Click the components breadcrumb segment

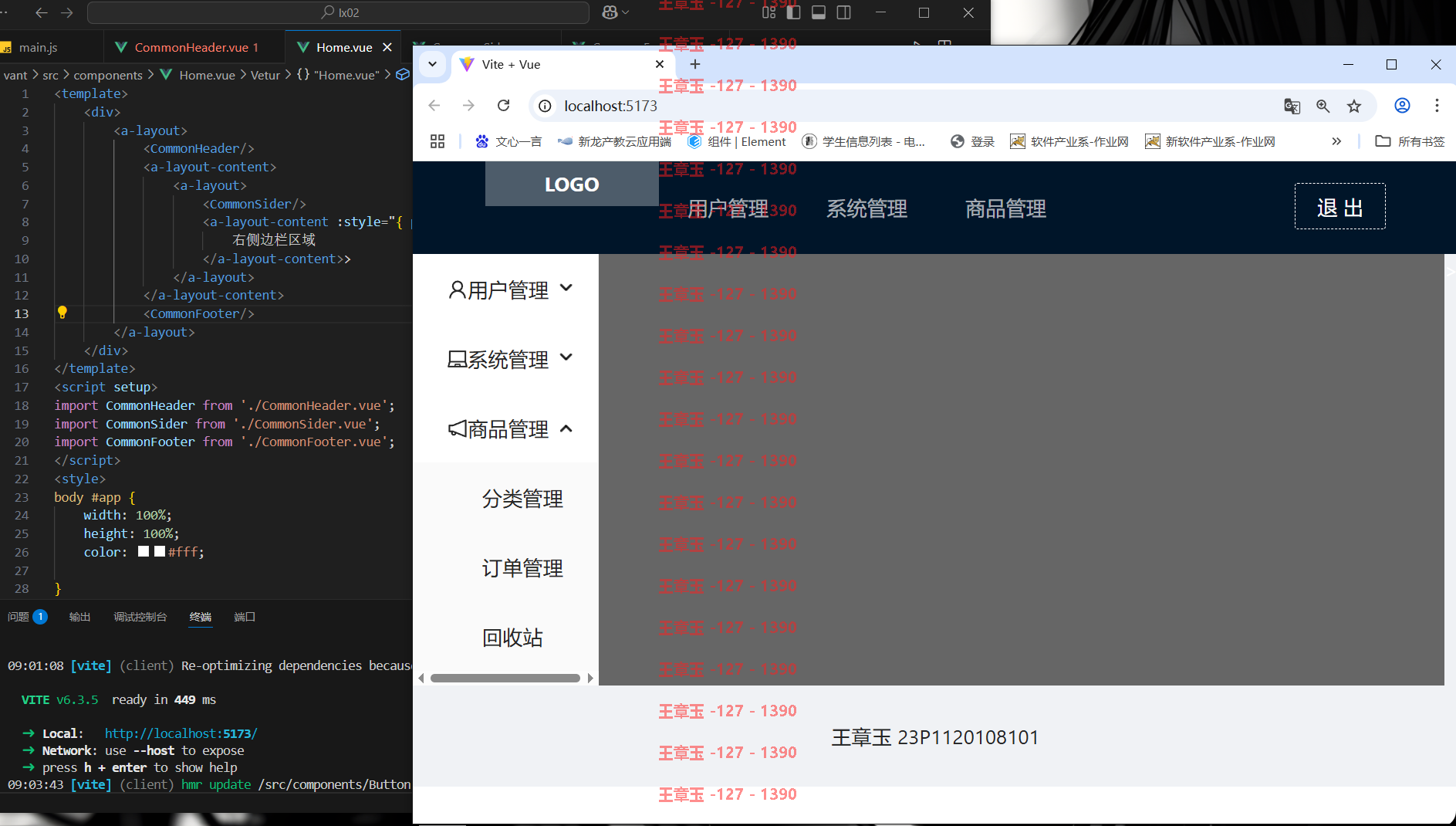pyautogui.click(x=108, y=75)
